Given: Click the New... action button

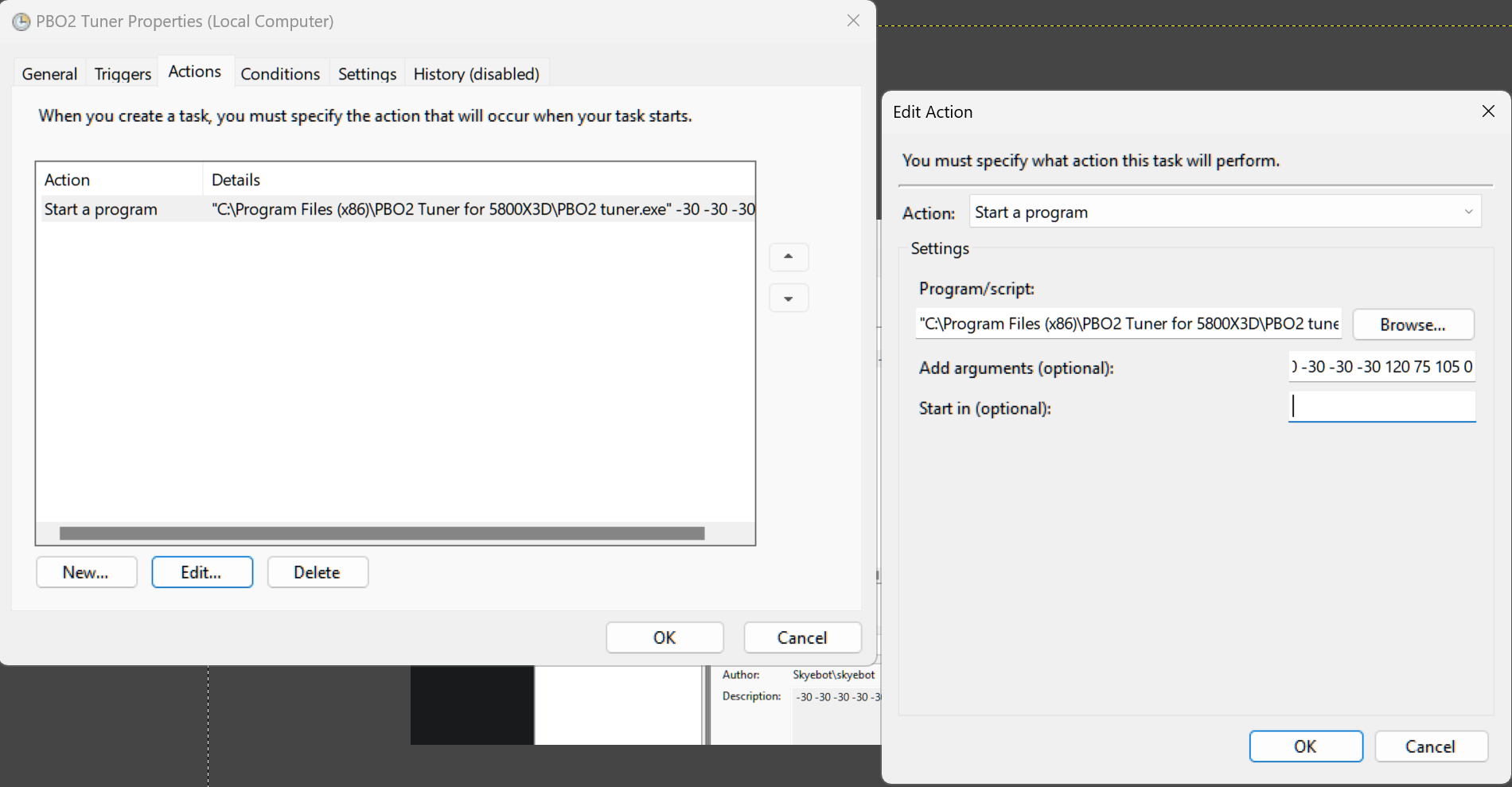Looking at the screenshot, I should (x=86, y=572).
